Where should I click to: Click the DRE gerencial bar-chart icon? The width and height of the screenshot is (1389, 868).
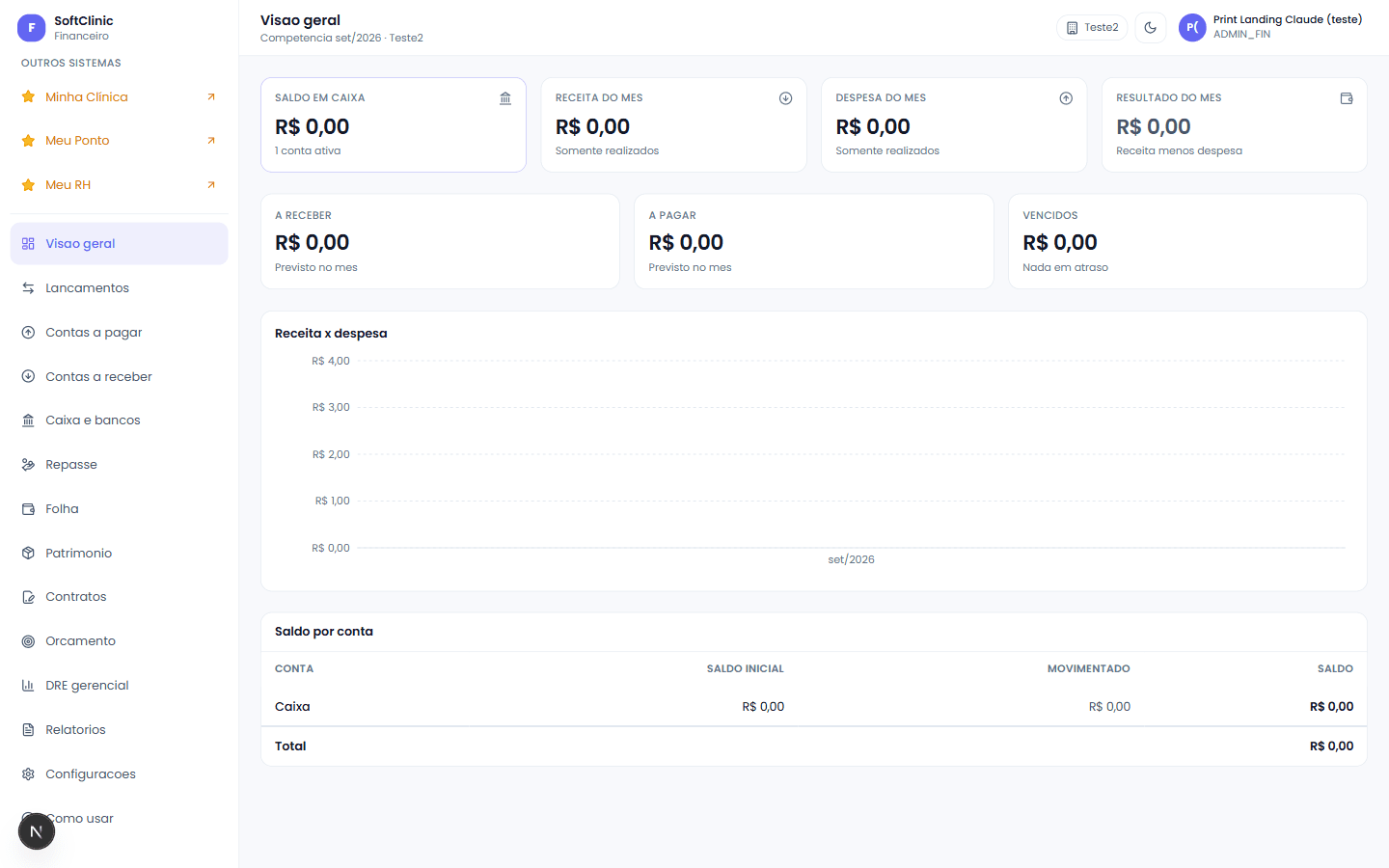(x=28, y=686)
